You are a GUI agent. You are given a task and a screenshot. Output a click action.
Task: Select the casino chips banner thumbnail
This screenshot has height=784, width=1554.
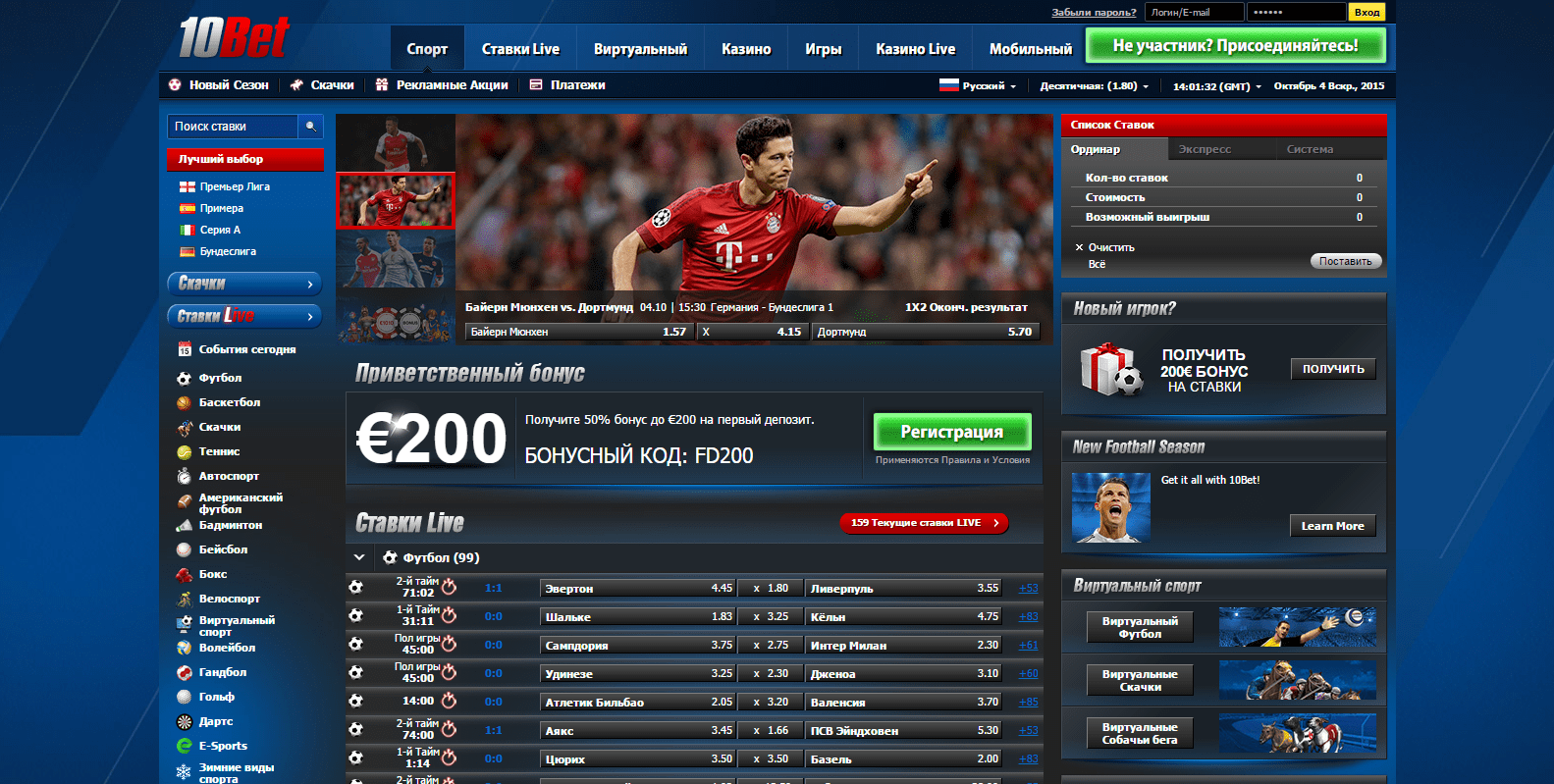(396, 317)
